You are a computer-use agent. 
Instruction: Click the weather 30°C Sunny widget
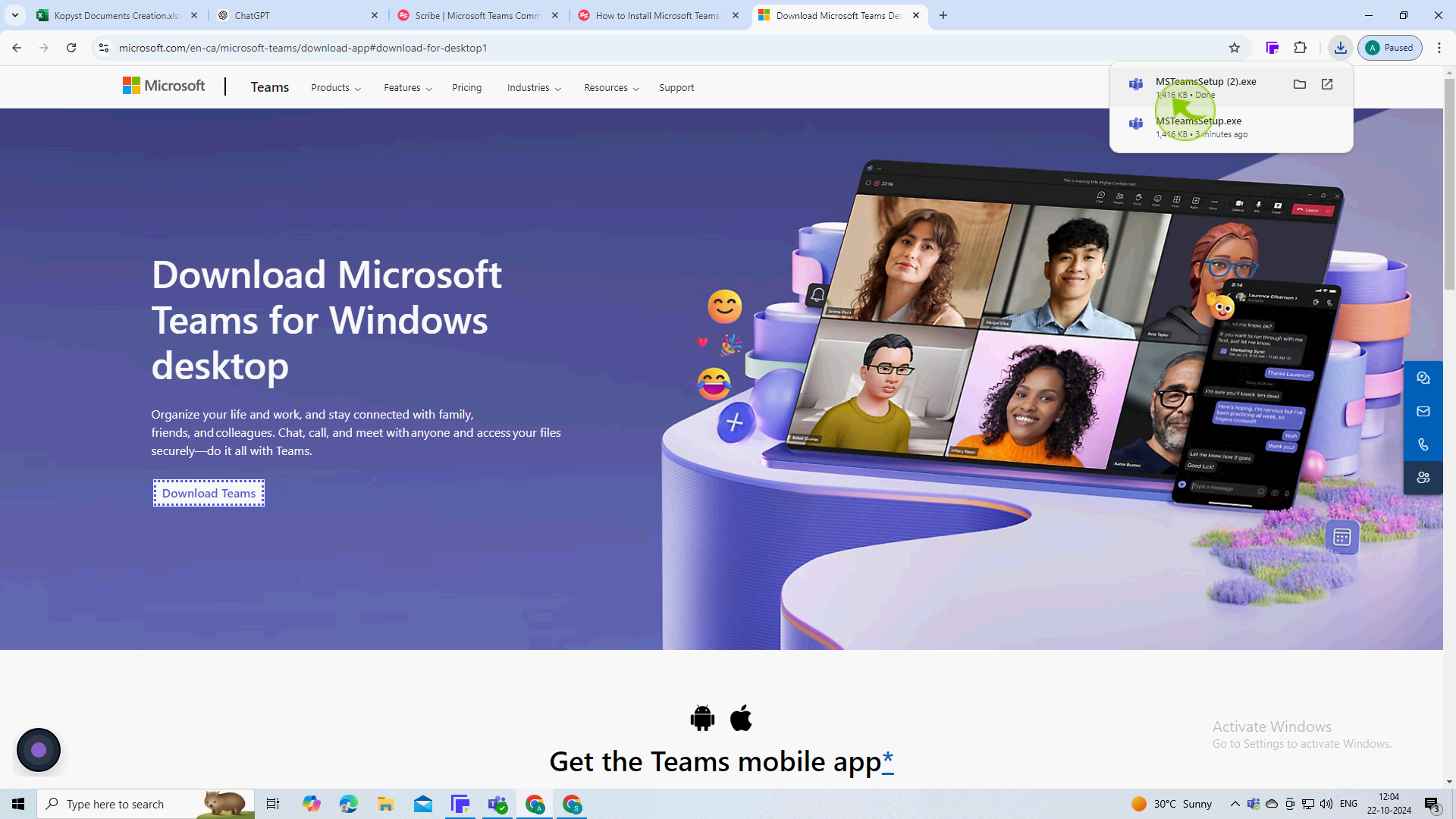(1172, 804)
